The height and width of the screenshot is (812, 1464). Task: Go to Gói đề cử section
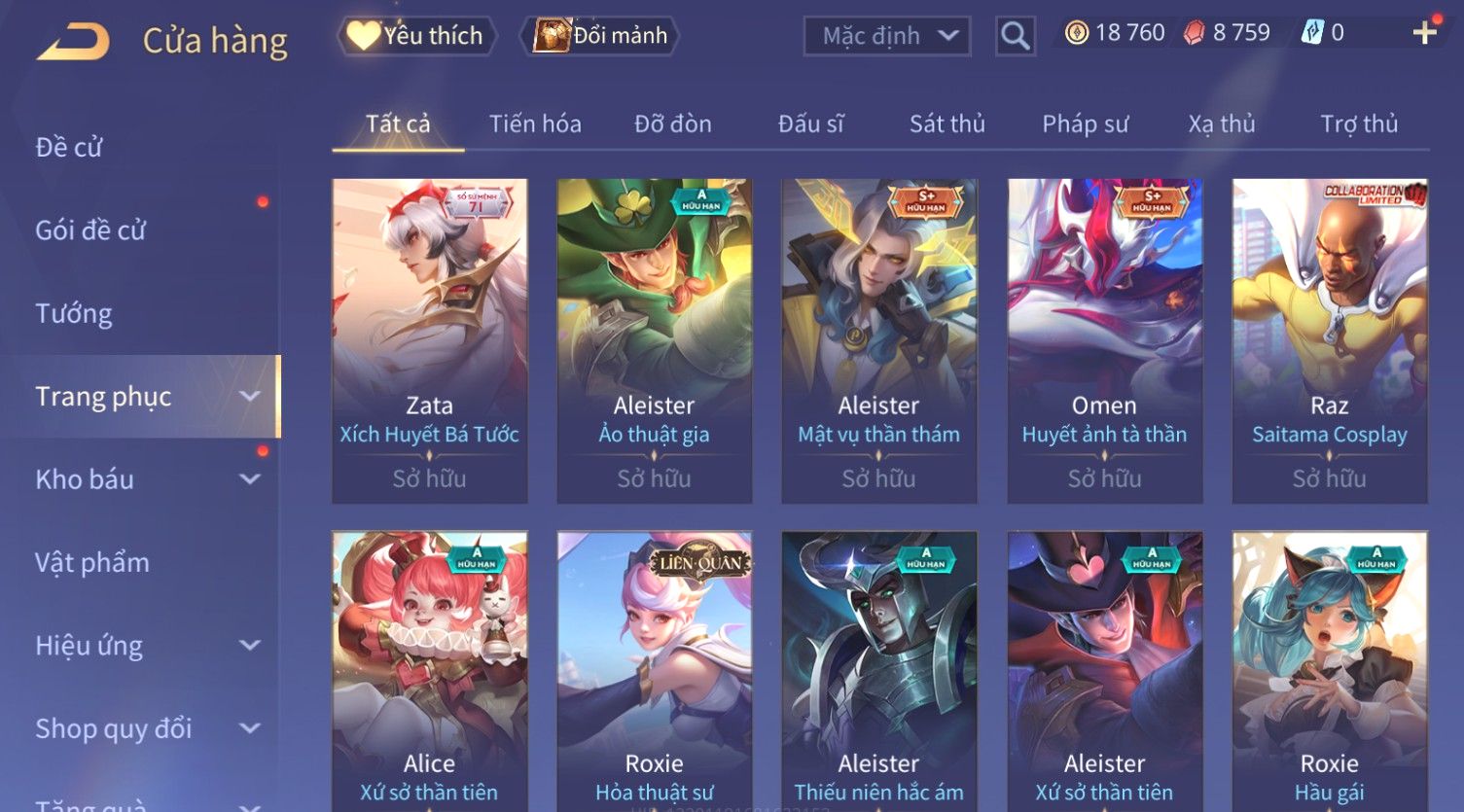click(x=90, y=230)
